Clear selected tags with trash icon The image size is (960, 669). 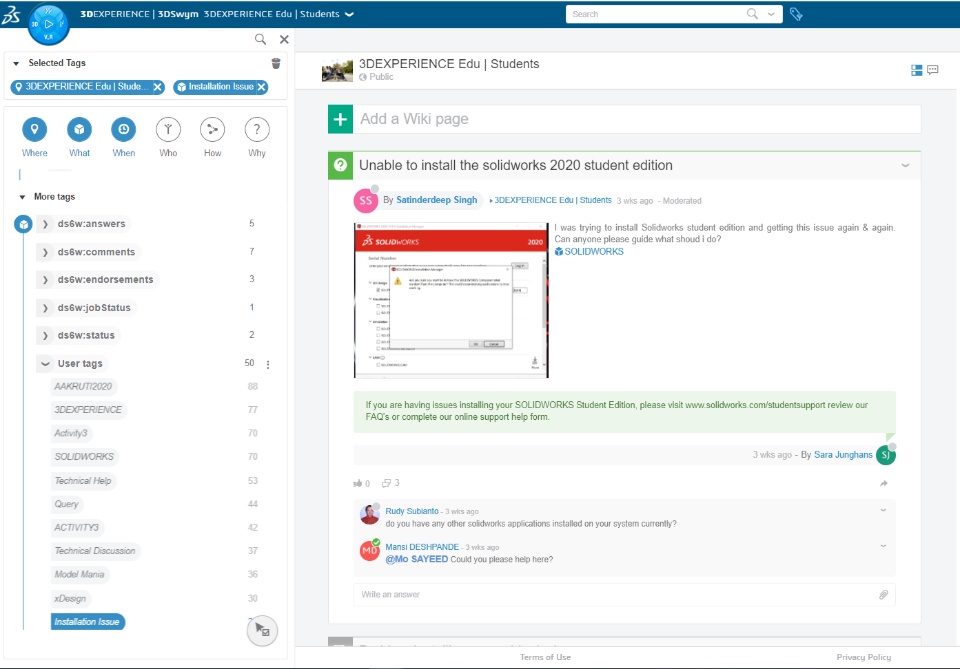(276, 63)
